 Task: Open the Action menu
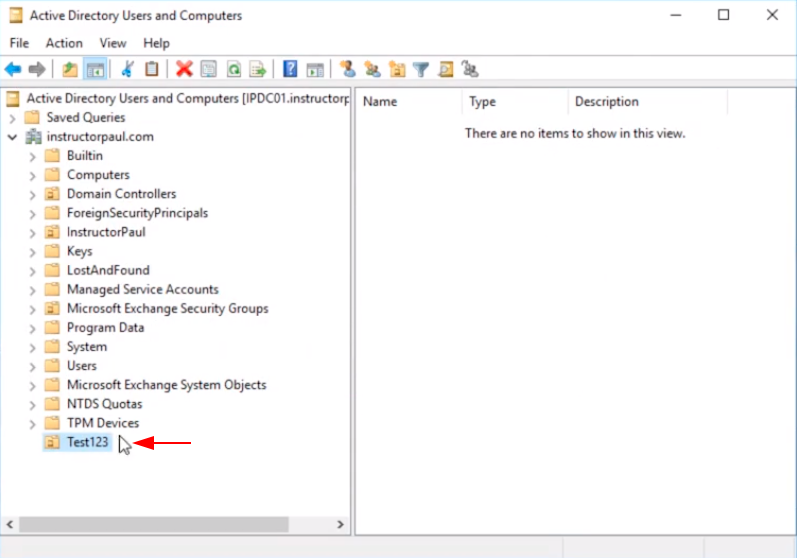click(64, 43)
